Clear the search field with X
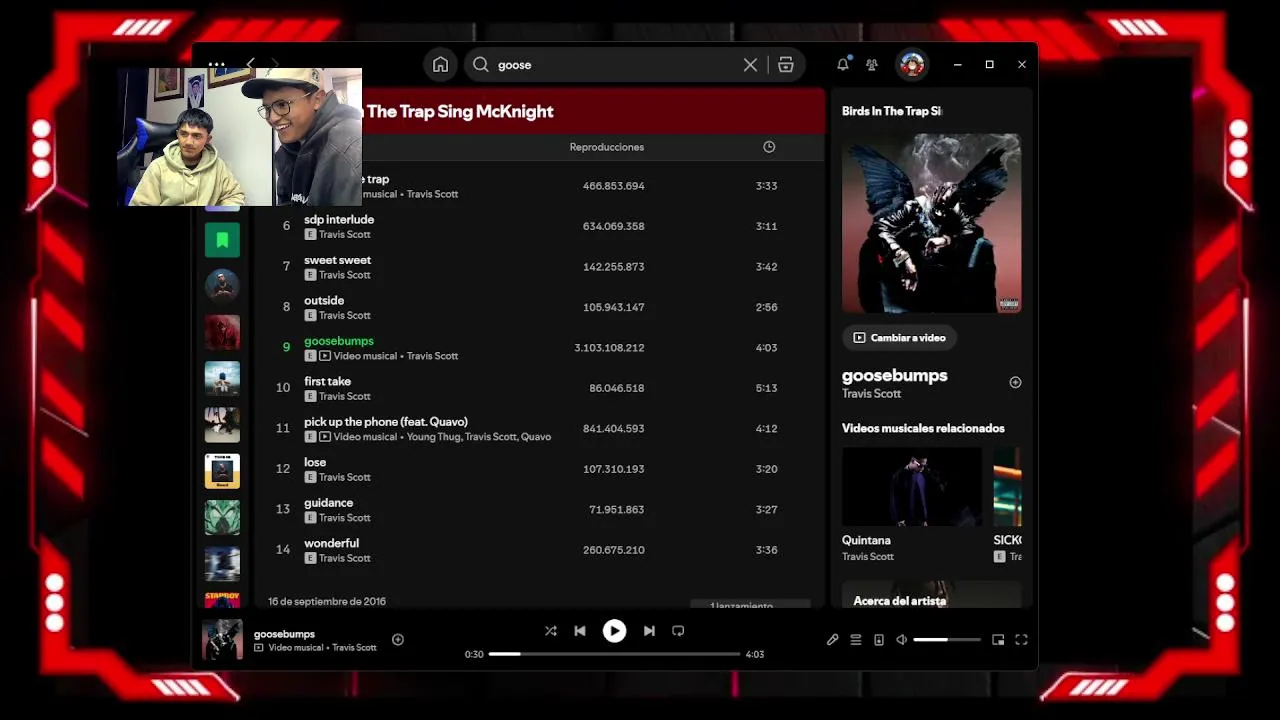The width and height of the screenshot is (1280, 720). tap(750, 65)
